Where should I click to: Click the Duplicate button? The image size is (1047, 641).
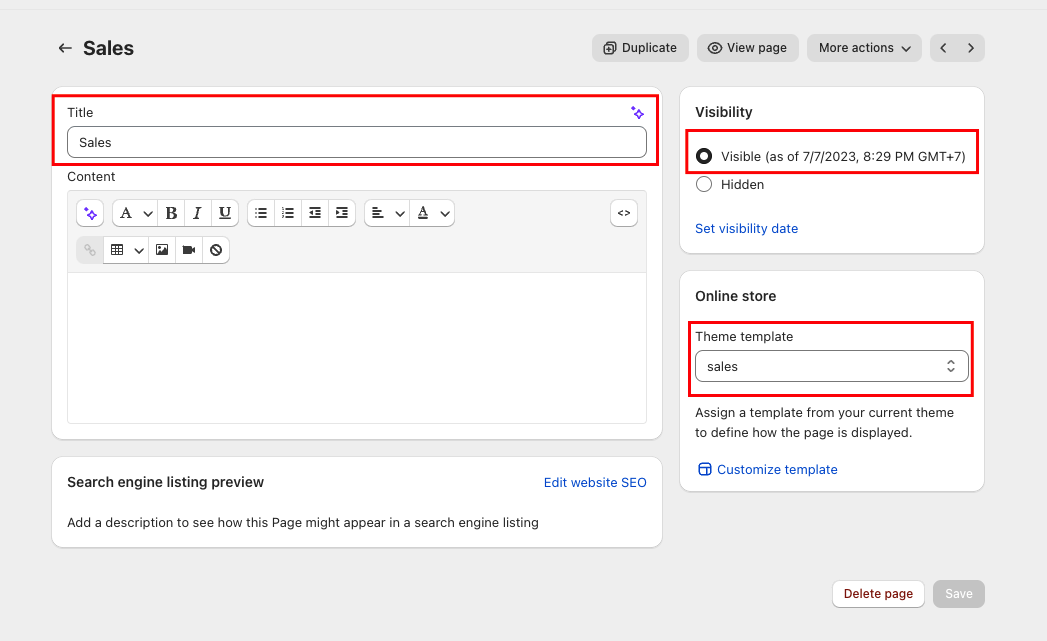point(640,48)
